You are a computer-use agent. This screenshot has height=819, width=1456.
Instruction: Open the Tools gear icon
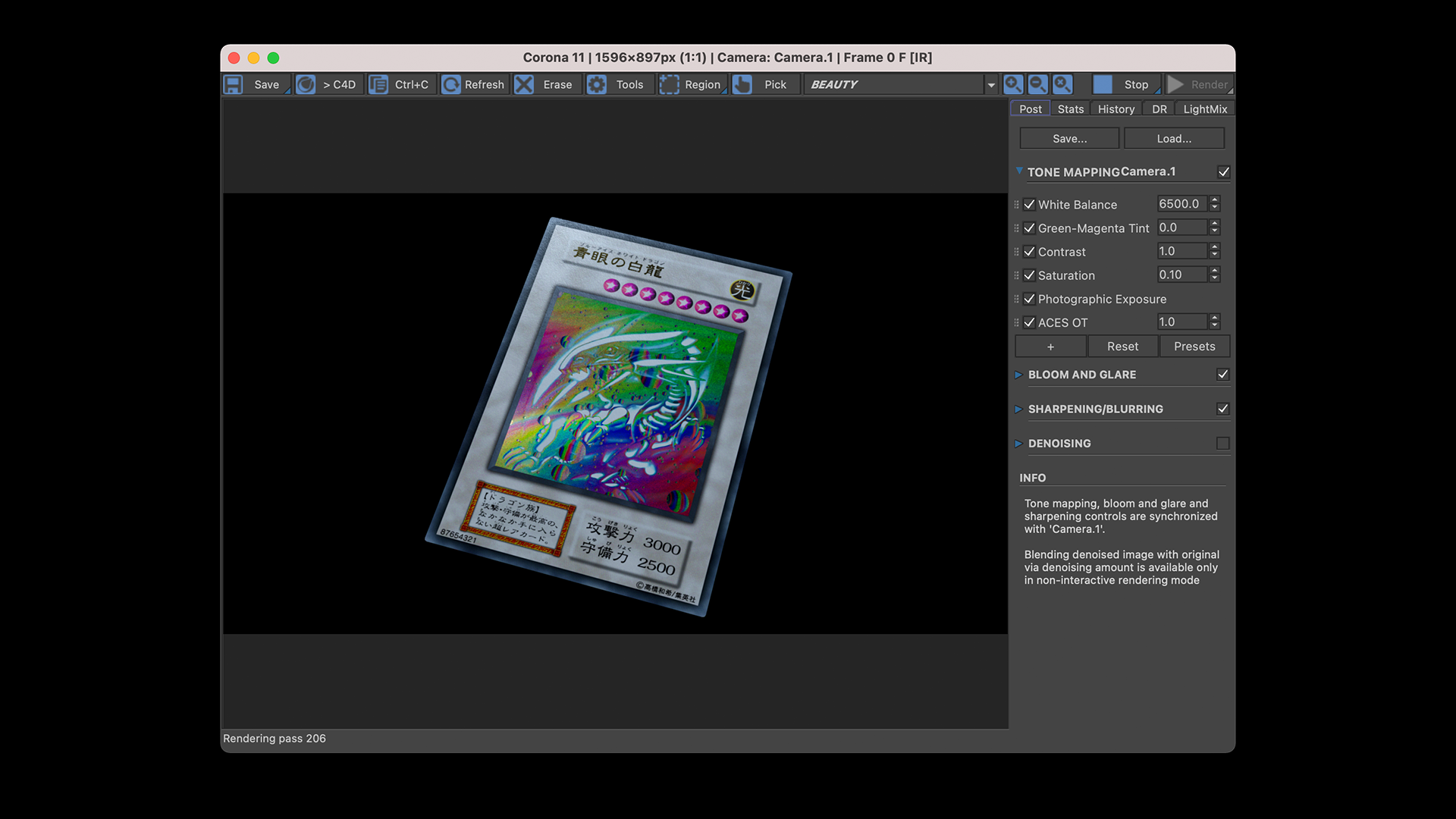[x=596, y=84]
